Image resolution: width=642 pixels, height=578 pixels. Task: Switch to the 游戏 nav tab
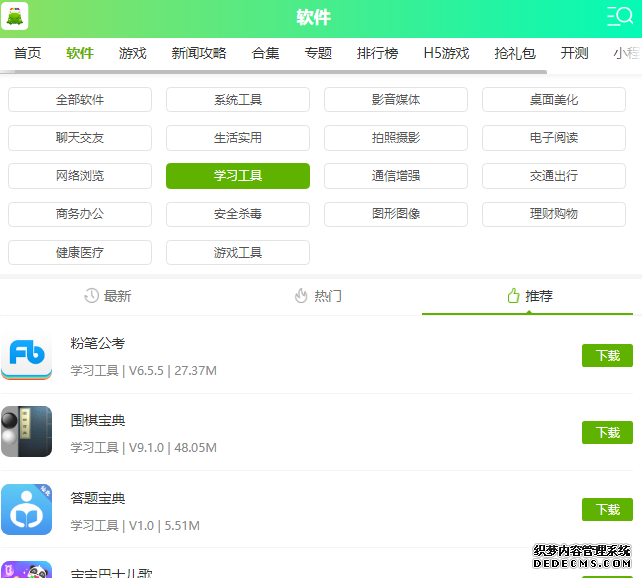click(133, 53)
